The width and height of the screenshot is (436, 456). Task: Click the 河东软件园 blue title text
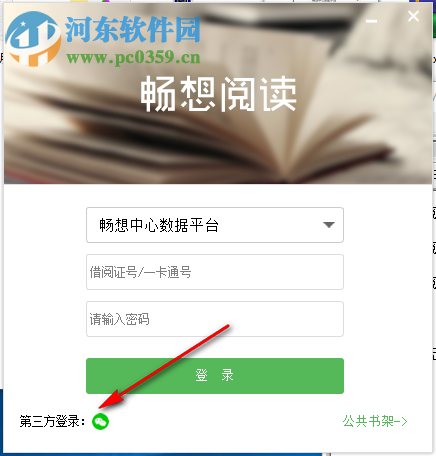click(x=133, y=29)
